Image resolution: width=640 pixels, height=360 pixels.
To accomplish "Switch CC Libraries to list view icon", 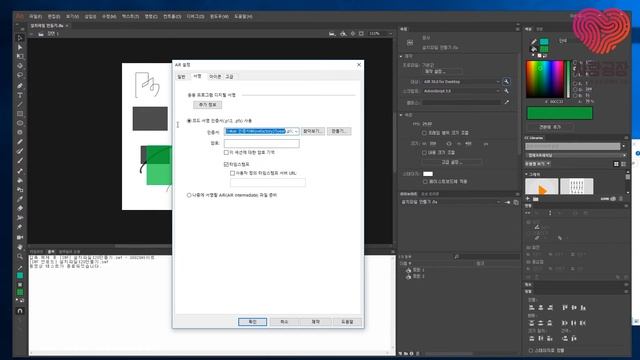I will pos(623,164).
